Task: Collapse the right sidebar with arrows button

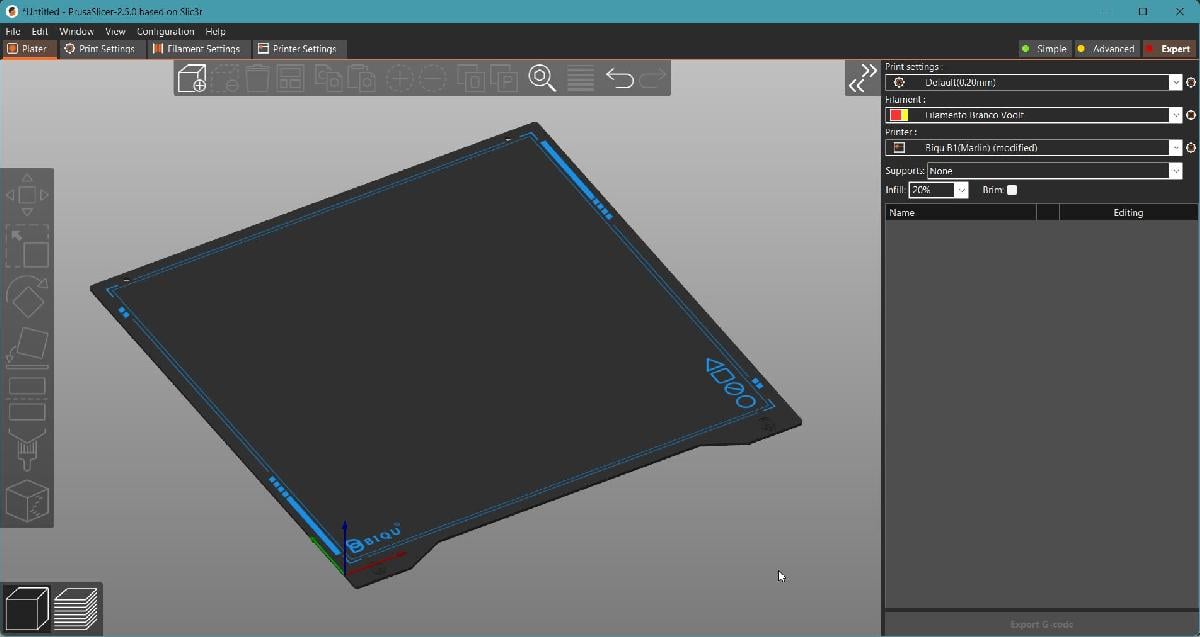Action: click(x=861, y=78)
